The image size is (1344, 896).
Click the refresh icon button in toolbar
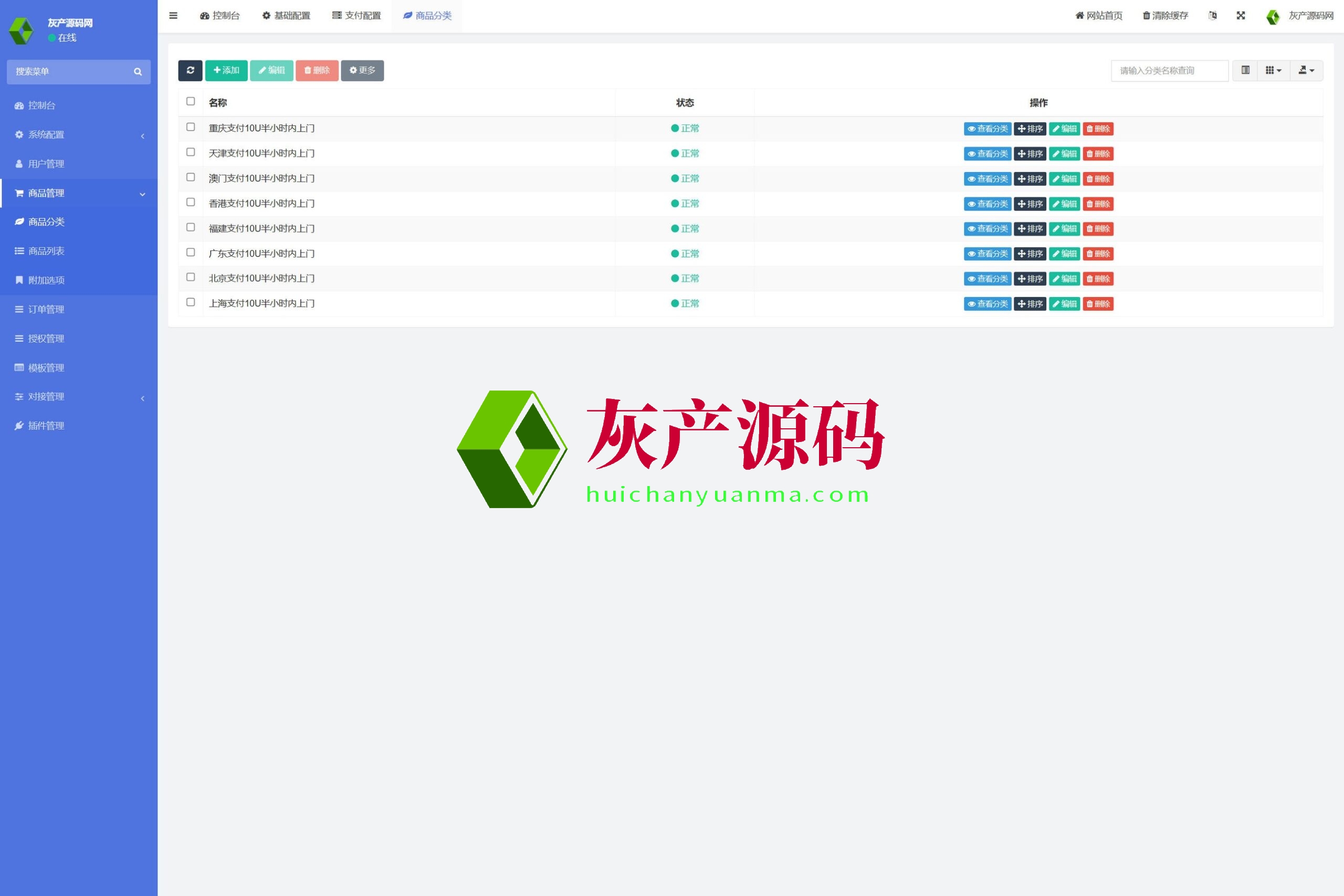click(x=190, y=70)
